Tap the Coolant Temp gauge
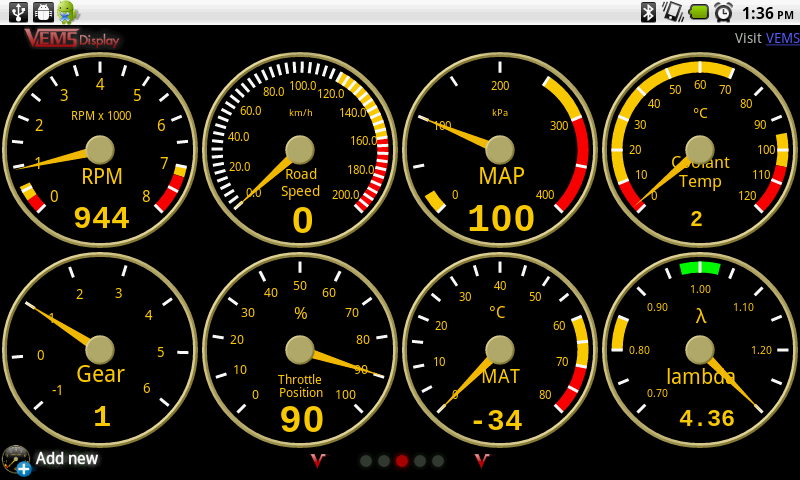The height and width of the screenshot is (480, 800). pyautogui.click(x=700, y=150)
